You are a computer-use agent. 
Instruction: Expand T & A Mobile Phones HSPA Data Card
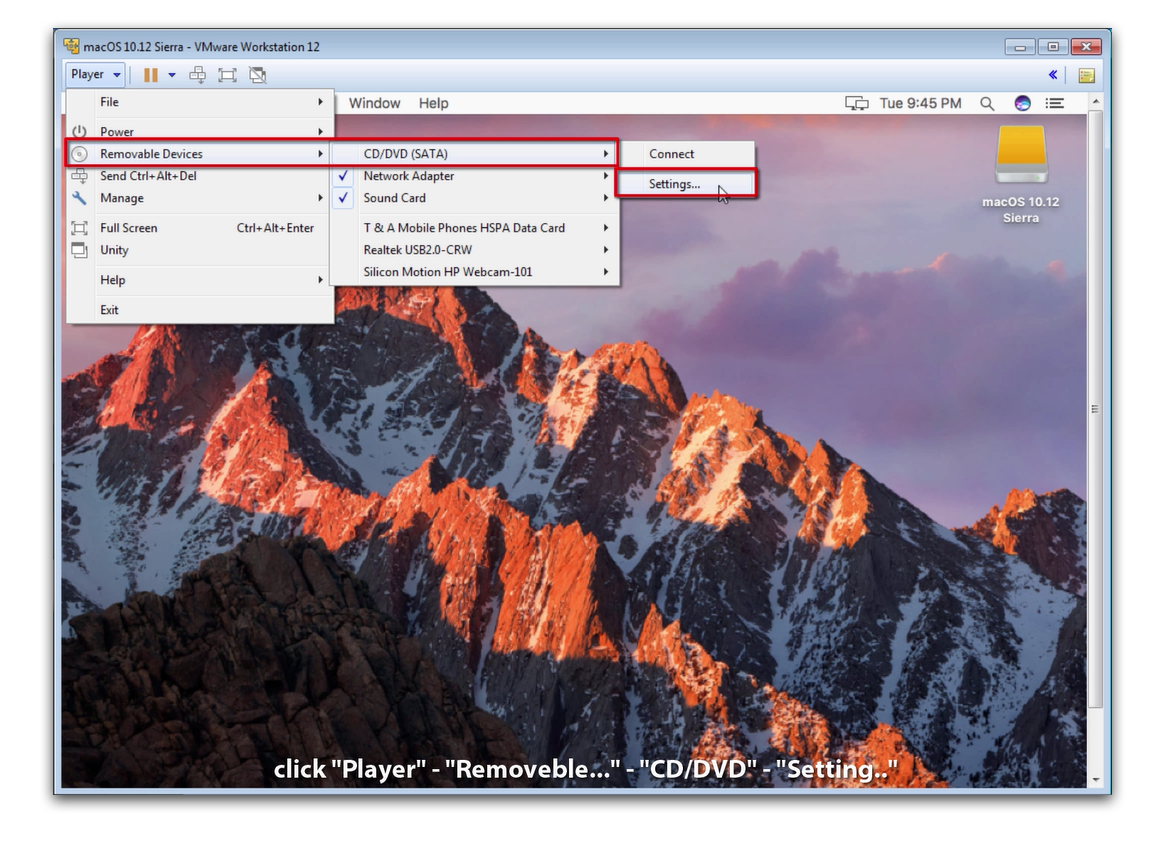475,228
